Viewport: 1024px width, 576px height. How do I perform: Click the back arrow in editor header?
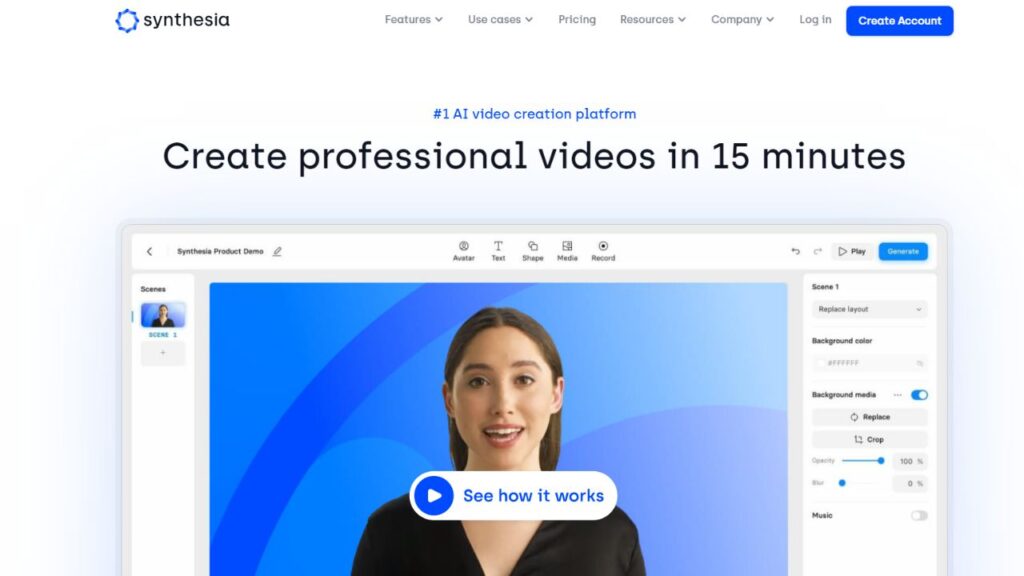point(150,251)
